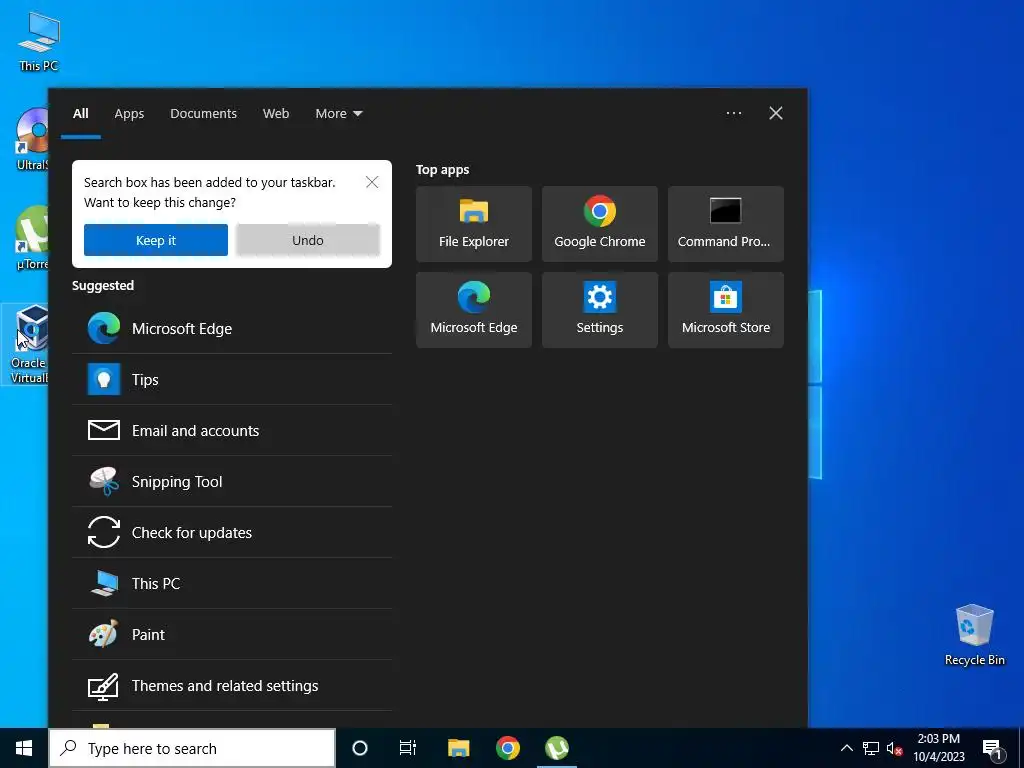Open Microsoft Edge tile in Top apps
The image size is (1024, 768).
coord(473,310)
